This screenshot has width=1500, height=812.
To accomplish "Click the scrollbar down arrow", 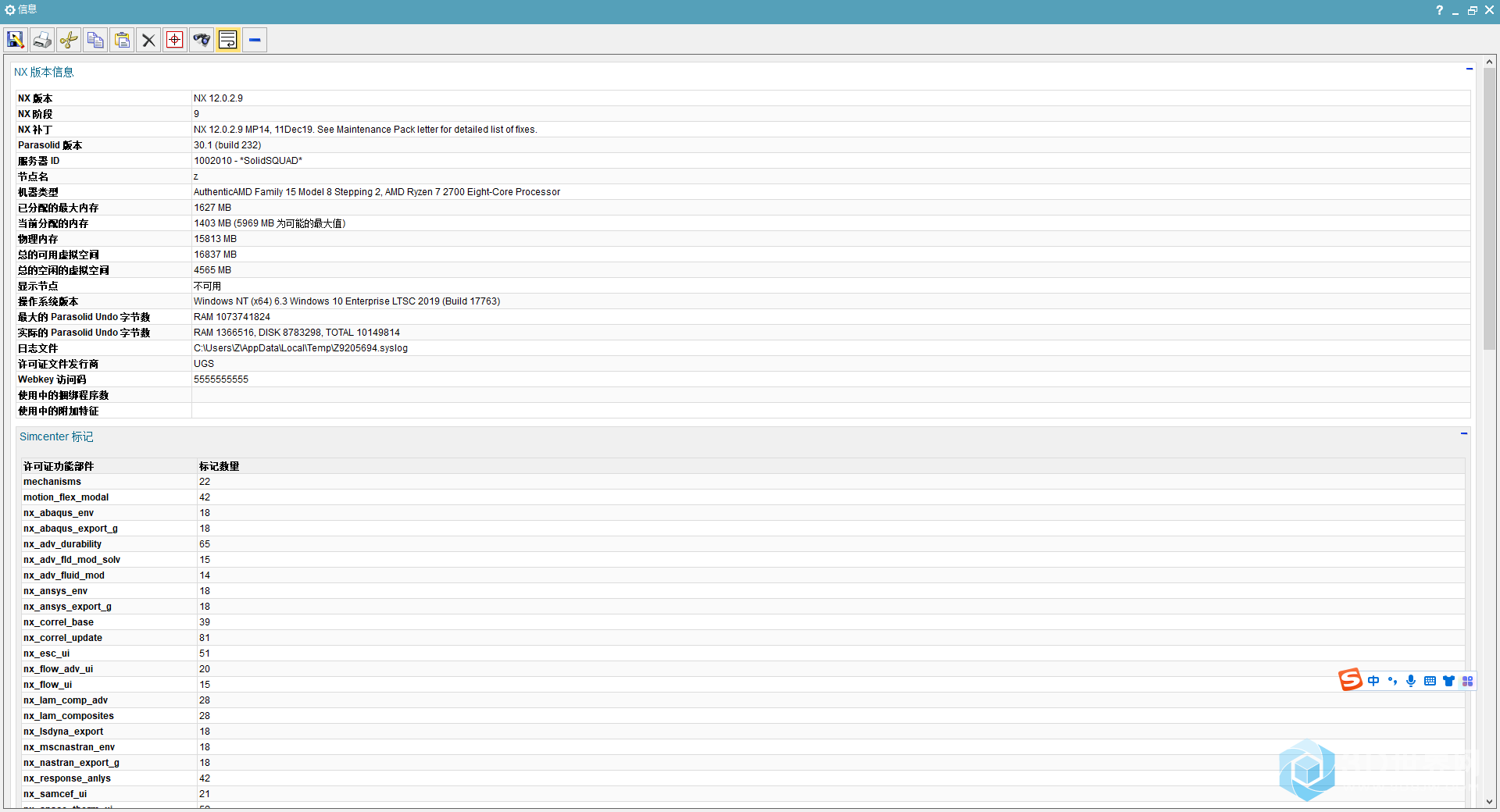I will (x=1489, y=801).
